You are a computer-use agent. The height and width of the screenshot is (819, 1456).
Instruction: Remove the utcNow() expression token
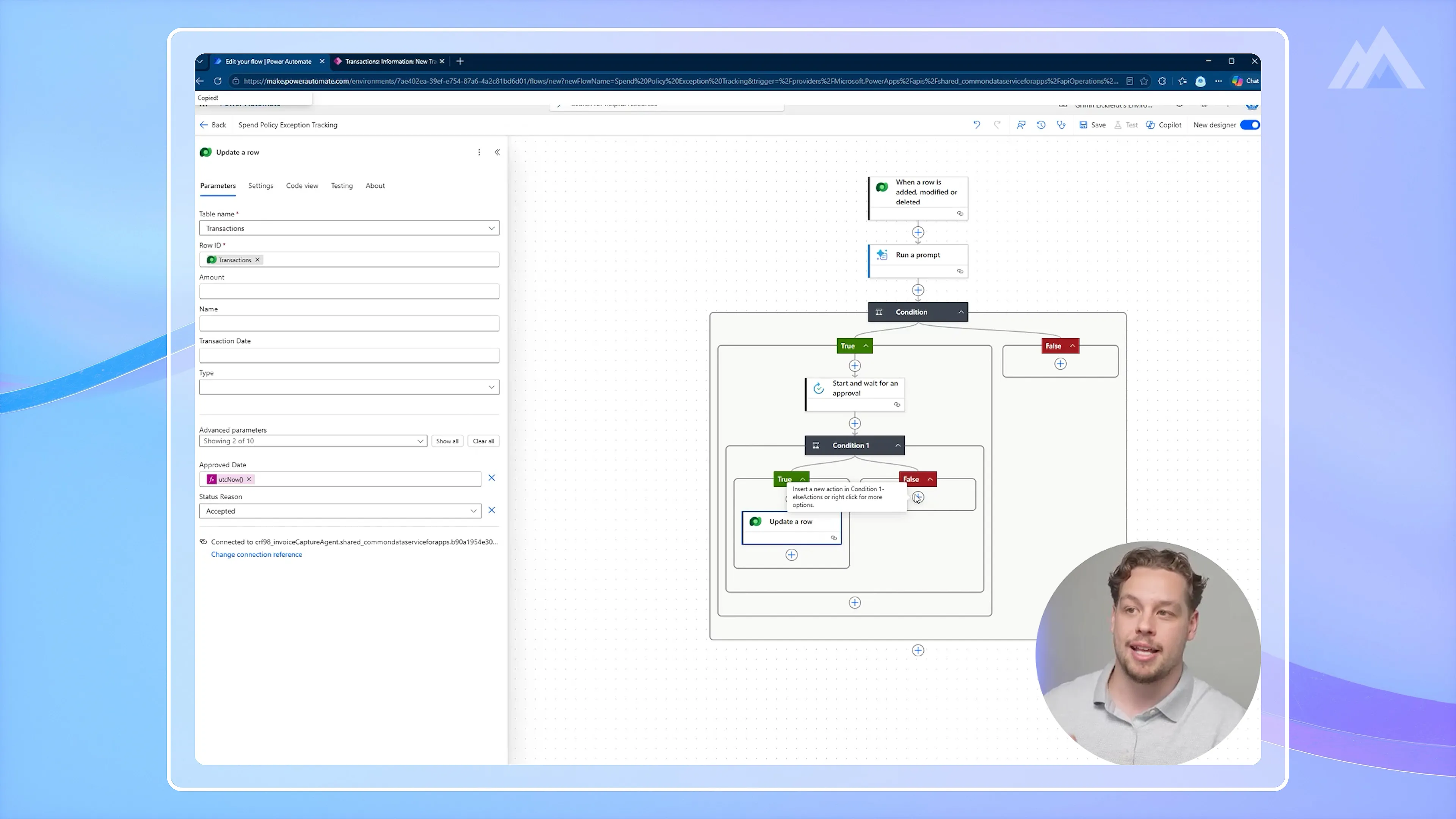click(x=249, y=479)
